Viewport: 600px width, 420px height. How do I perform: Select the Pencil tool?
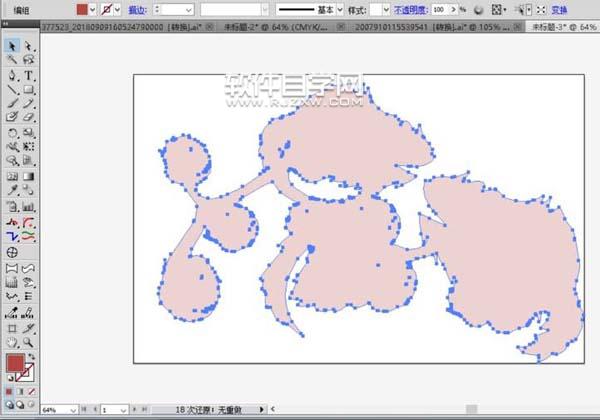point(28,103)
